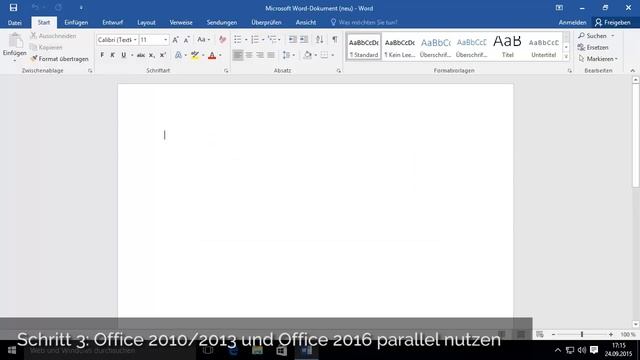Align text left

[x=238, y=55]
